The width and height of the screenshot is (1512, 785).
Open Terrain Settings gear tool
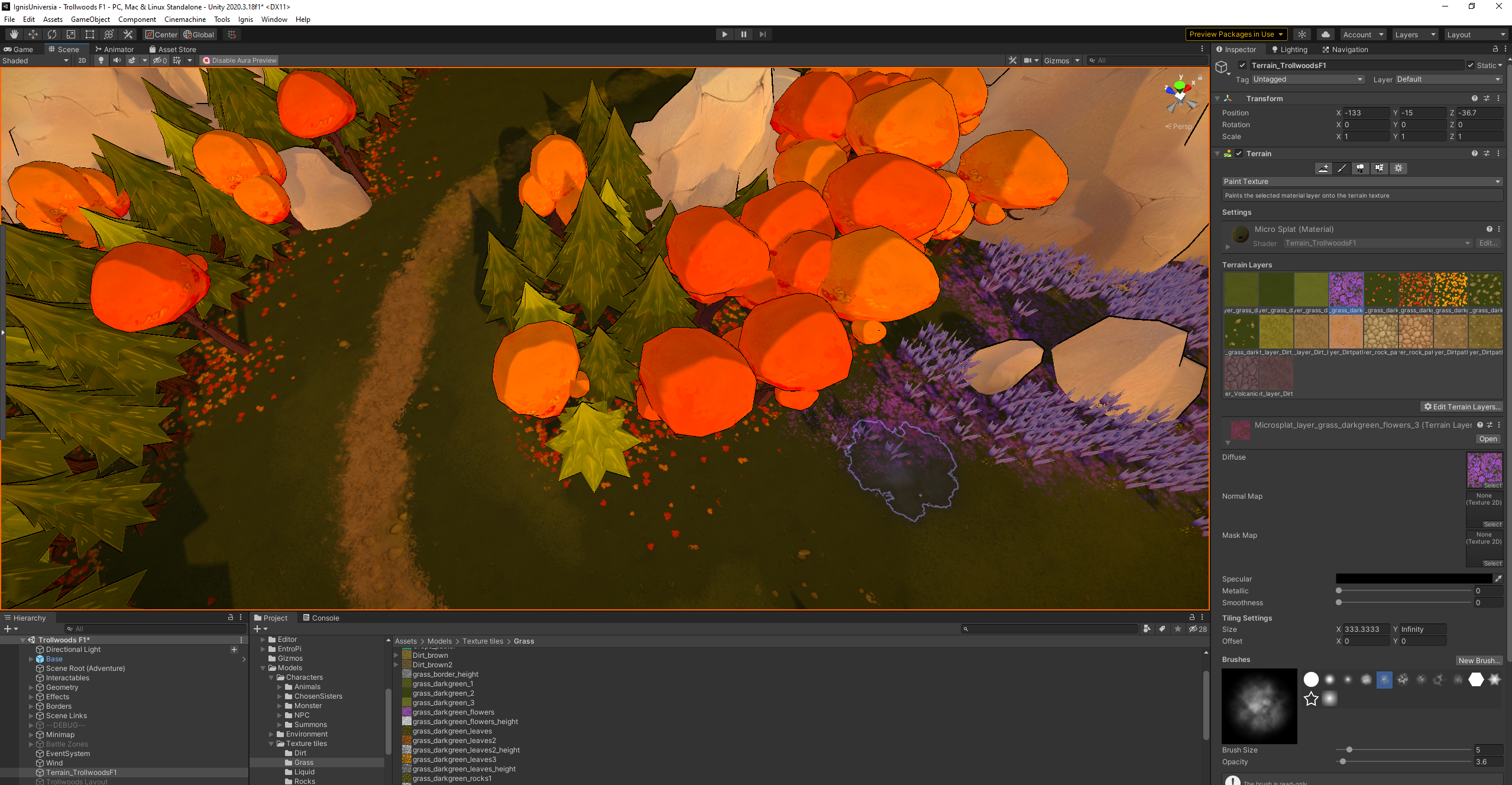pyautogui.click(x=1398, y=168)
